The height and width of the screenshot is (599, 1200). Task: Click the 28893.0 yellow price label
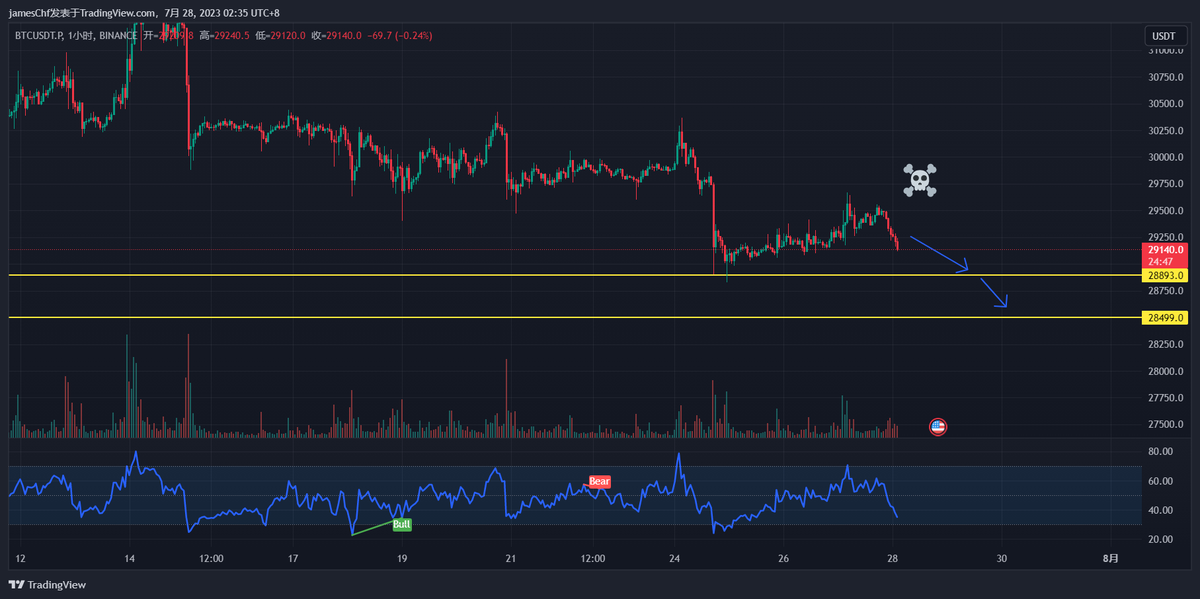click(x=1166, y=275)
